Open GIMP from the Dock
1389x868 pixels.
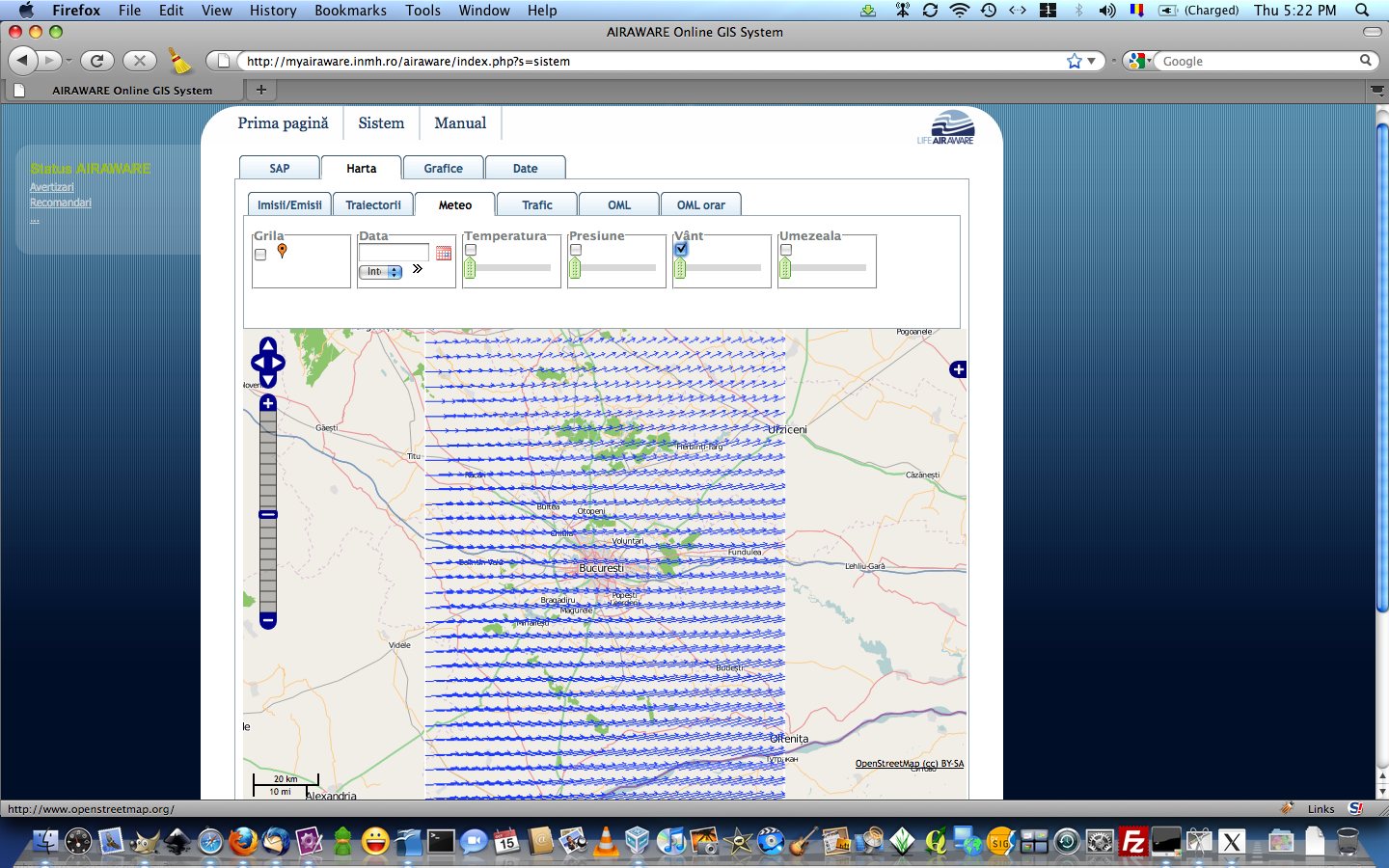[x=145, y=842]
